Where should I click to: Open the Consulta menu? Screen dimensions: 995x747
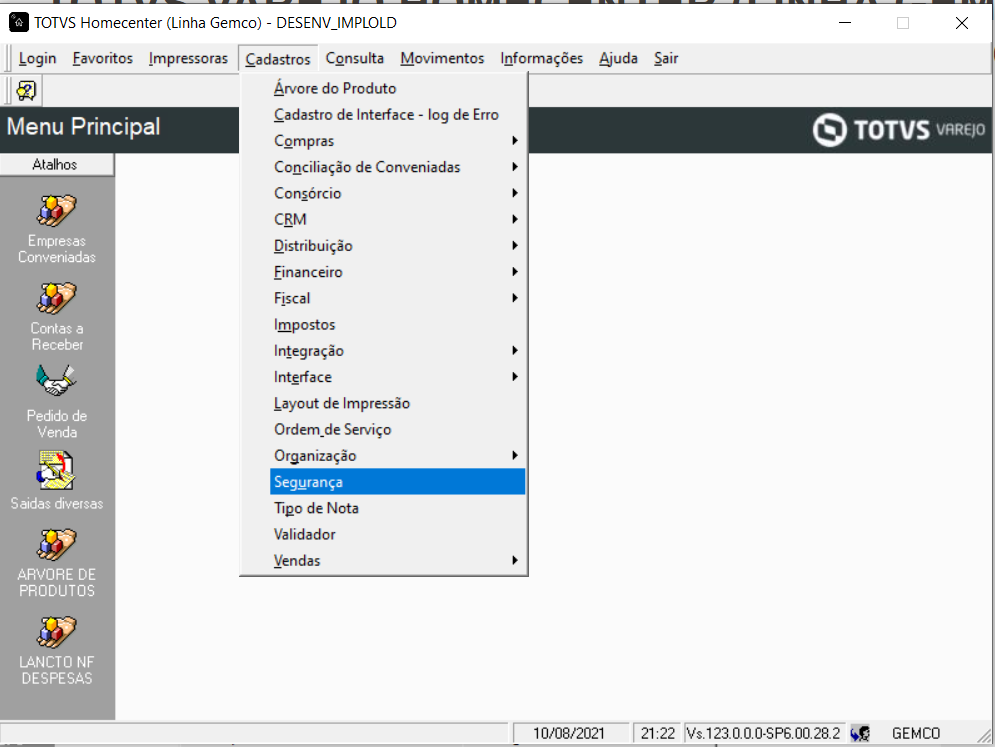coord(355,58)
